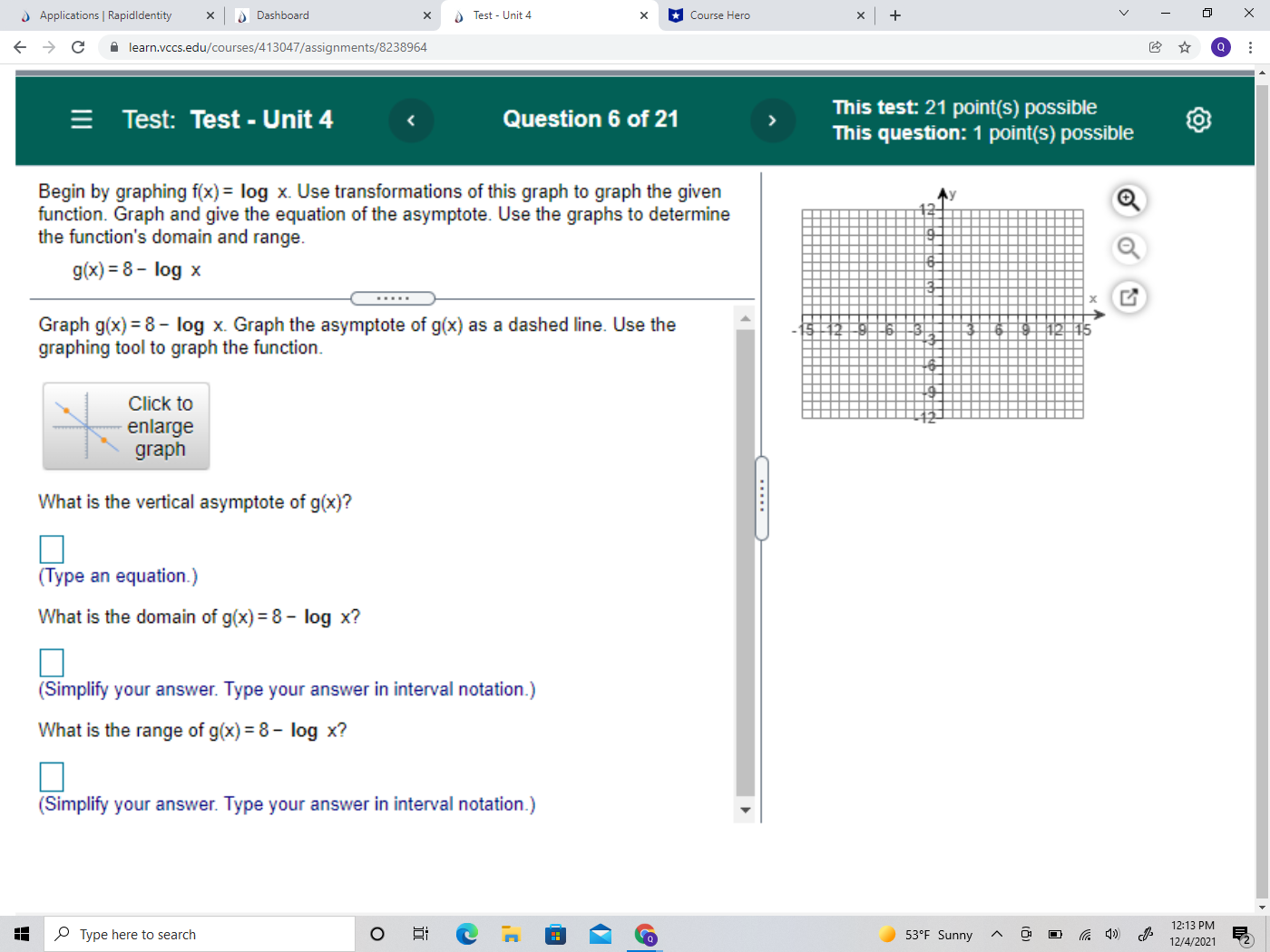Open a new browser tab
Screen dimensions: 1270x952
coord(894,15)
